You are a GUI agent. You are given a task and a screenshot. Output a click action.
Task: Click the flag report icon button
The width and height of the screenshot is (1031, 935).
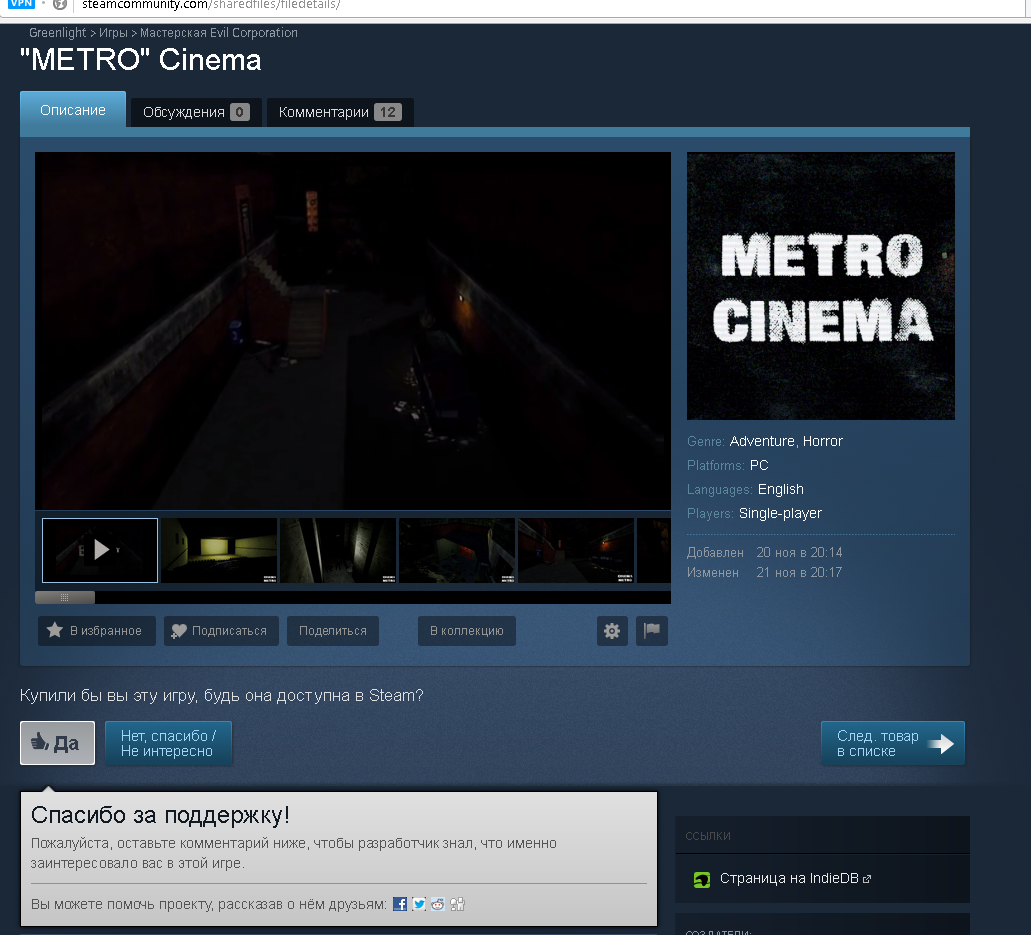[652, 631]
